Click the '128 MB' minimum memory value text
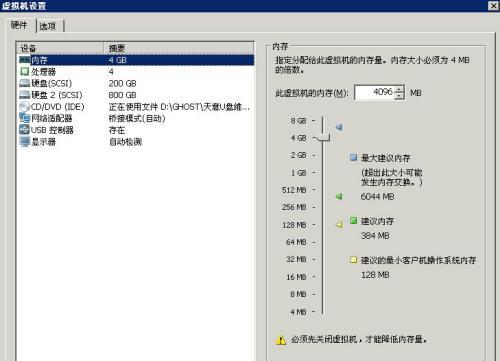Image resolution: width=500 pixels, height=361 pixels. 375,275
